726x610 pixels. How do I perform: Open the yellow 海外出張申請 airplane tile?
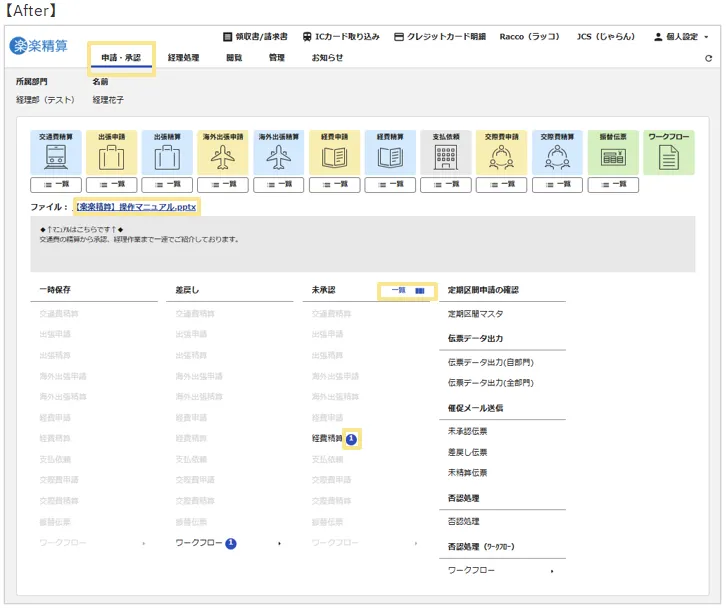(x=223, y=153)
